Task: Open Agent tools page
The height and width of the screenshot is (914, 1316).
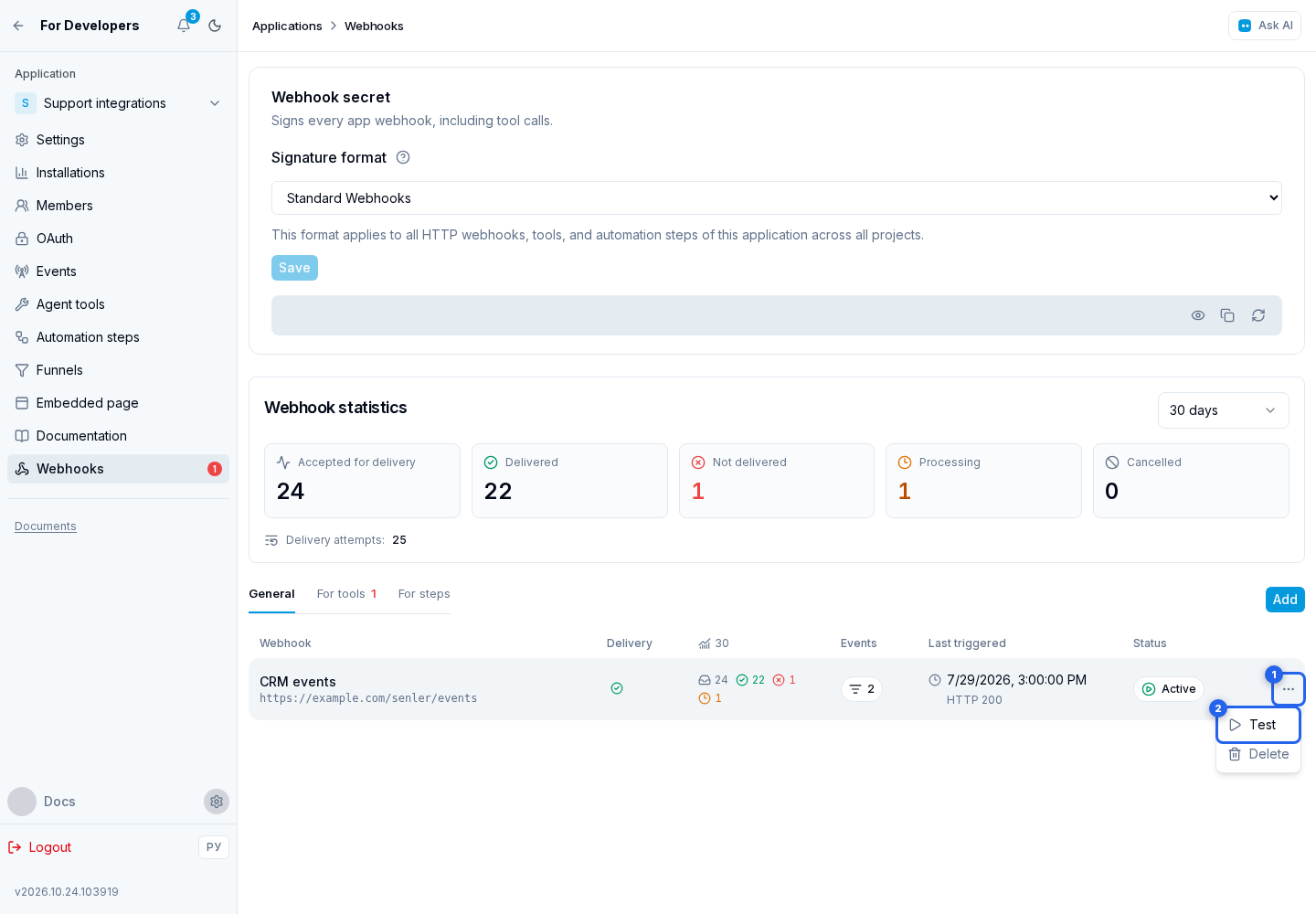Action: pos(118,304)
